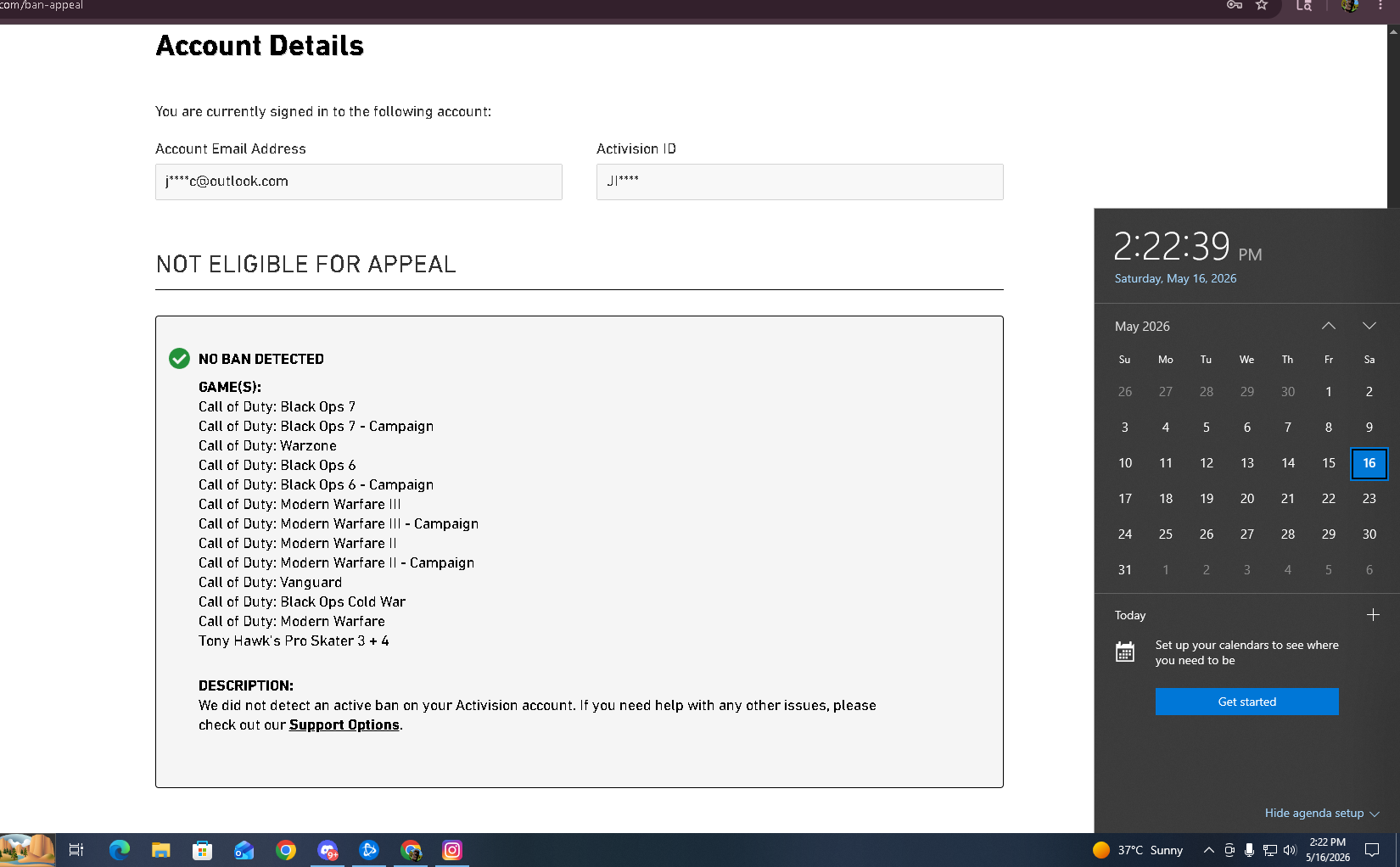Image resolution: width=1400 pixels, height=867 pixels.
Task: Click the reading/search page icon in Chrome toolbar
Action: tap(1304, 5)
